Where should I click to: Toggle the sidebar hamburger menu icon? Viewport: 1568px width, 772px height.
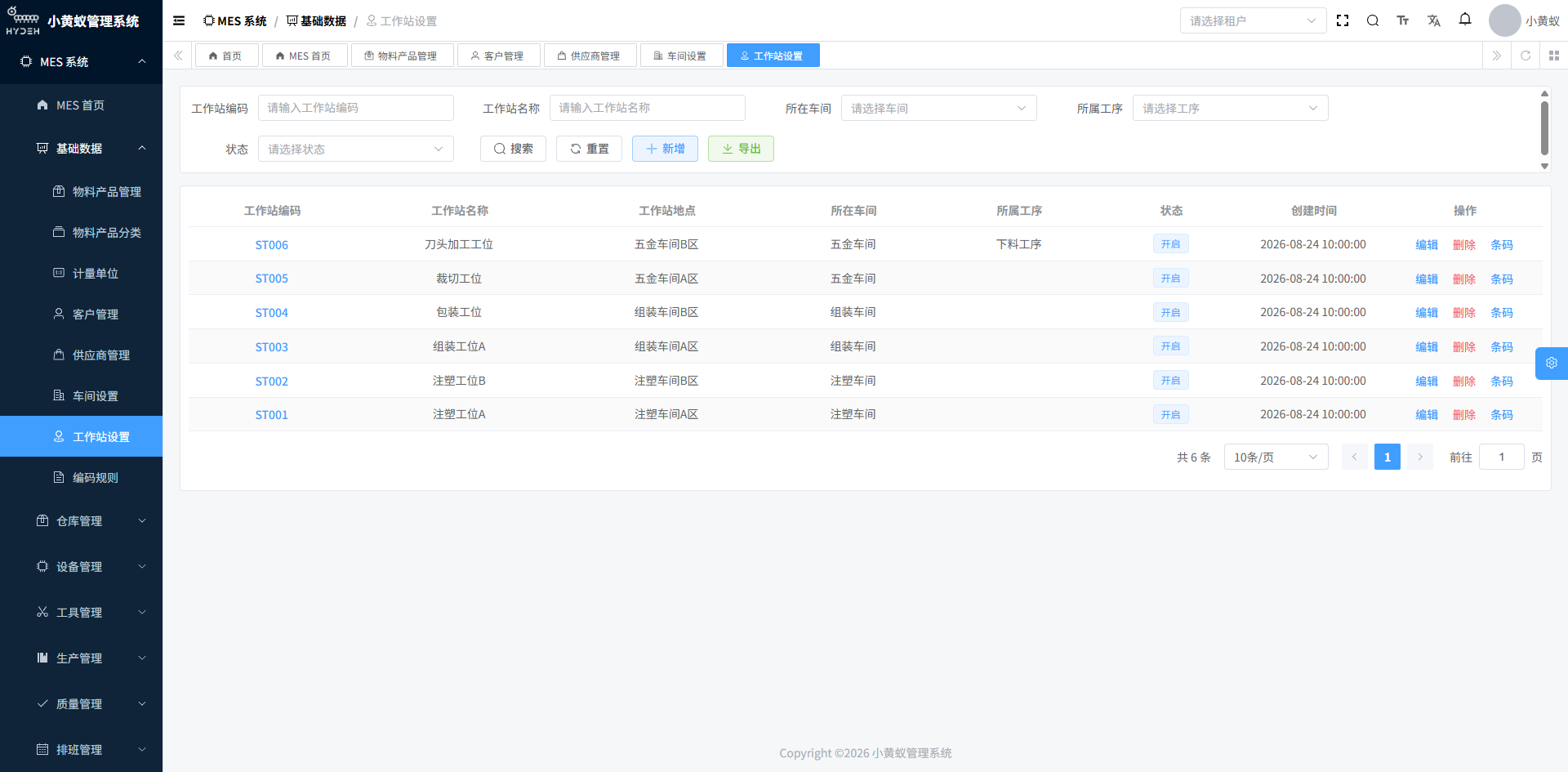pyautogui.click(x=179, y=20)
